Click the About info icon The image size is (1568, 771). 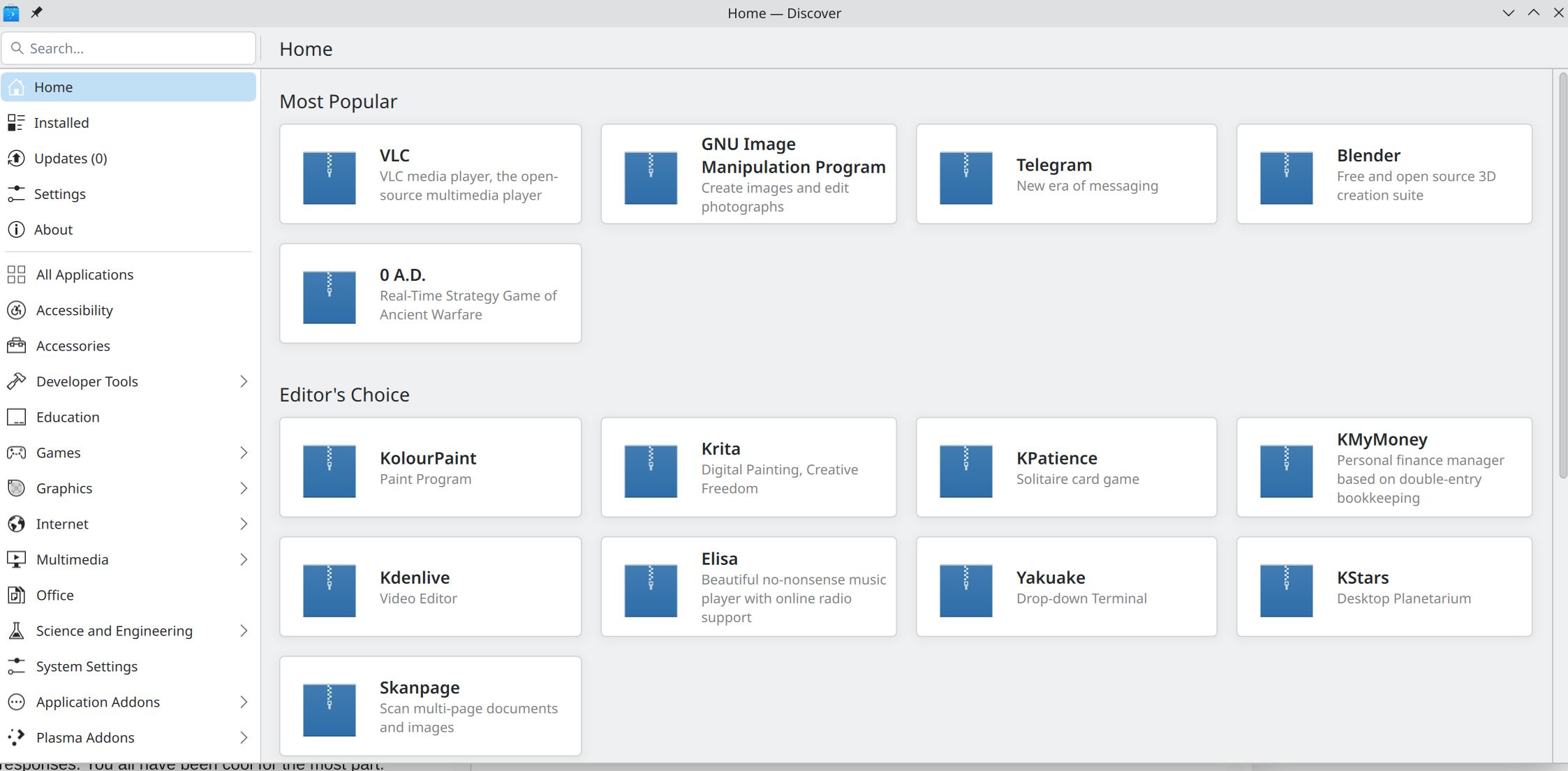click(x=16, y=230)
